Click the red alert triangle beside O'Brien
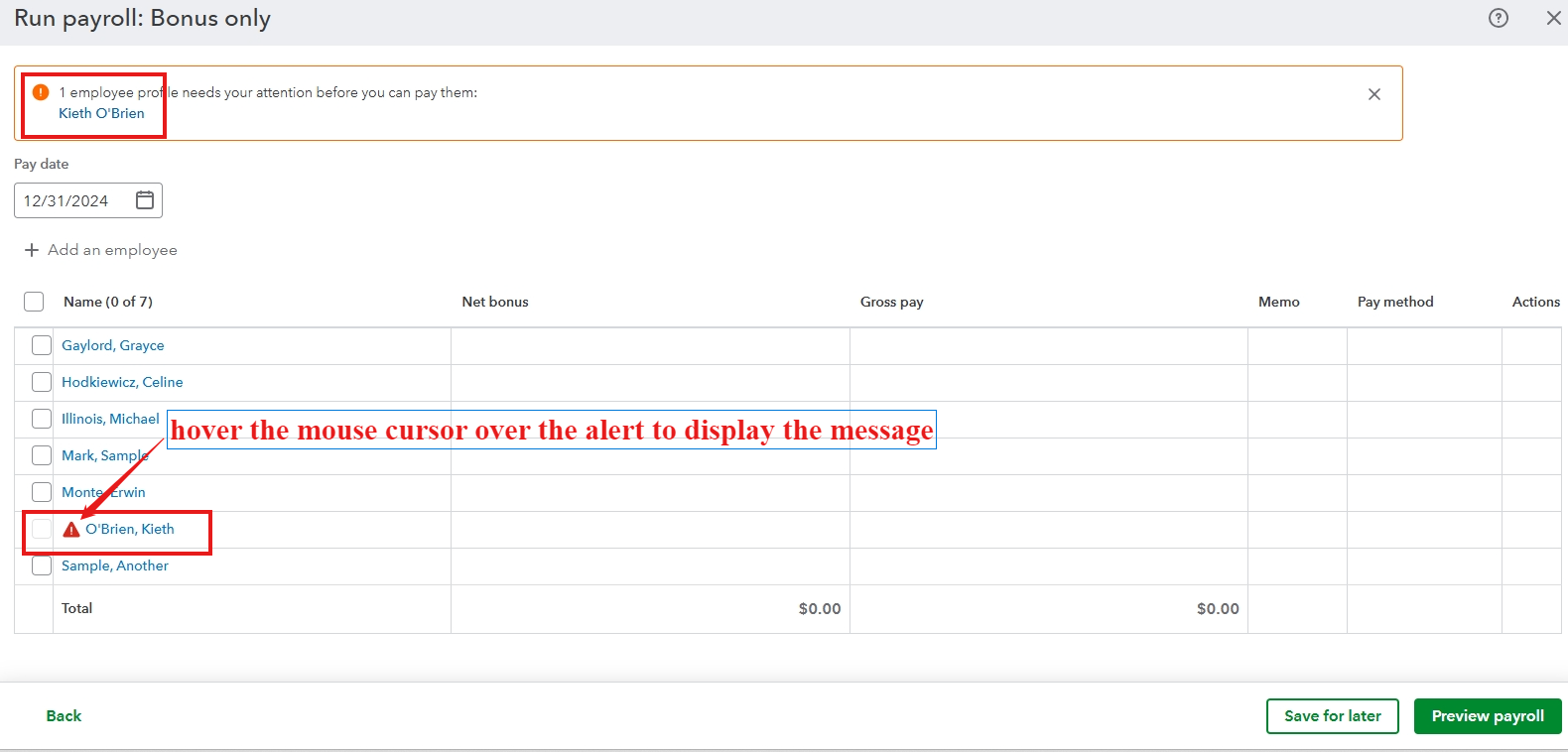1568x752 pixels. pos(71,530)
